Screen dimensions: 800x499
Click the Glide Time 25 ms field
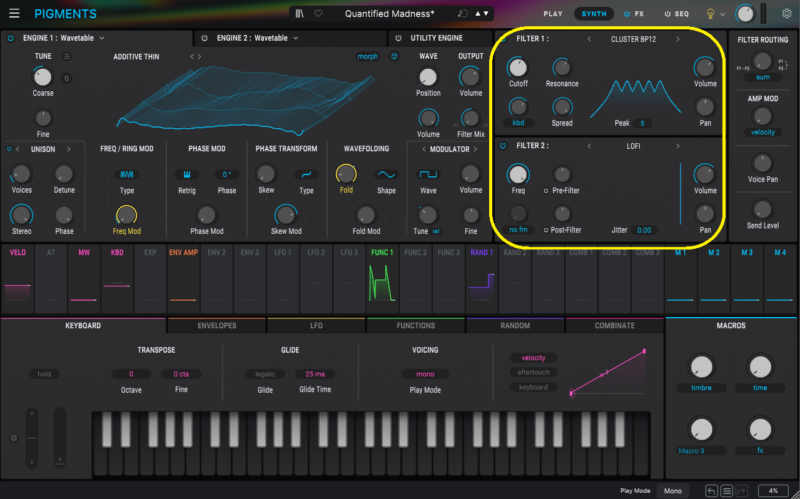tap(315, 374)
